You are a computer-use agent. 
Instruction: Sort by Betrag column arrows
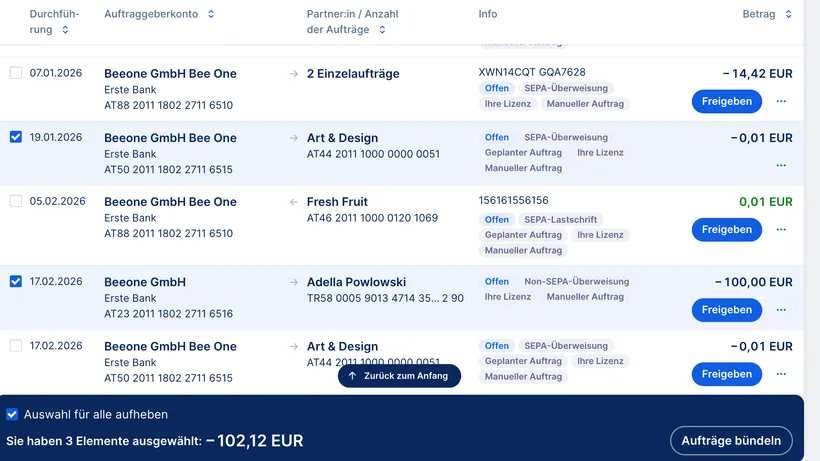tap(788, 15)
